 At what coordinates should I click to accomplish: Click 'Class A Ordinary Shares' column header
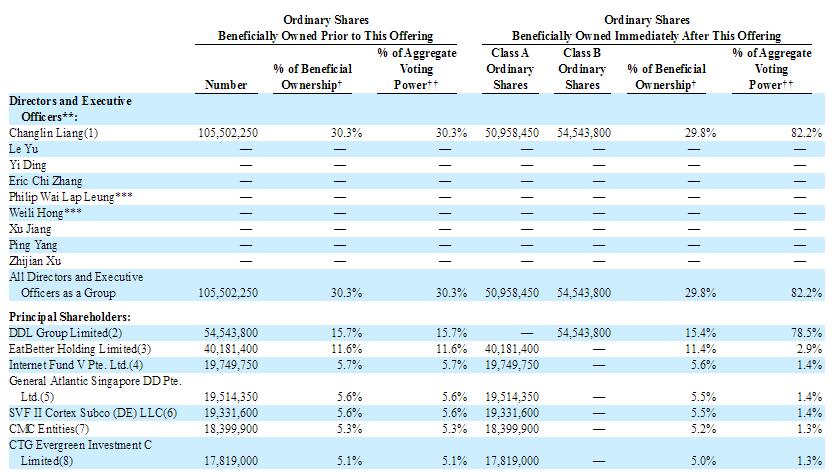tap(510, 69)
